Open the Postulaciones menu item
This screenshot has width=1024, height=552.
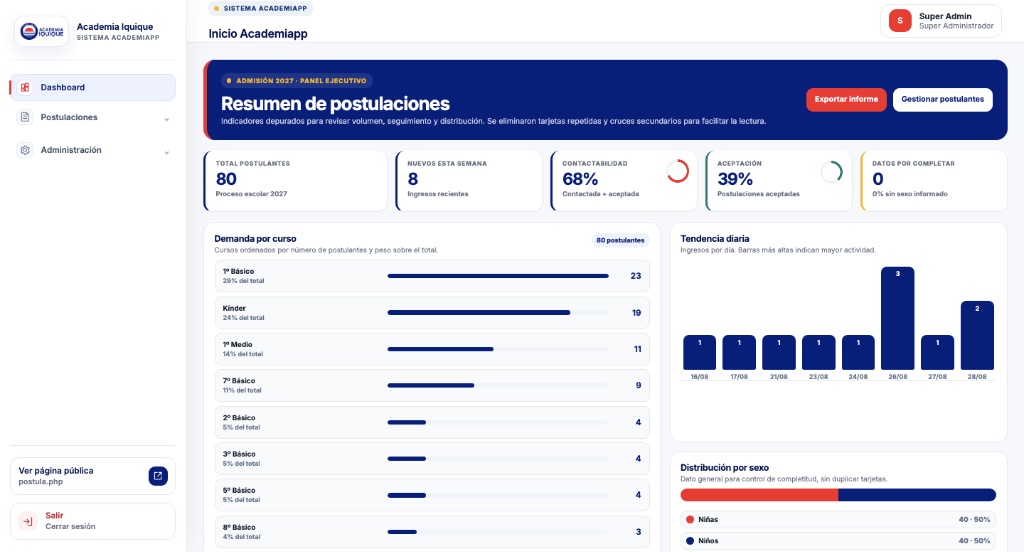pyautogui.click(x=93, y=118)
